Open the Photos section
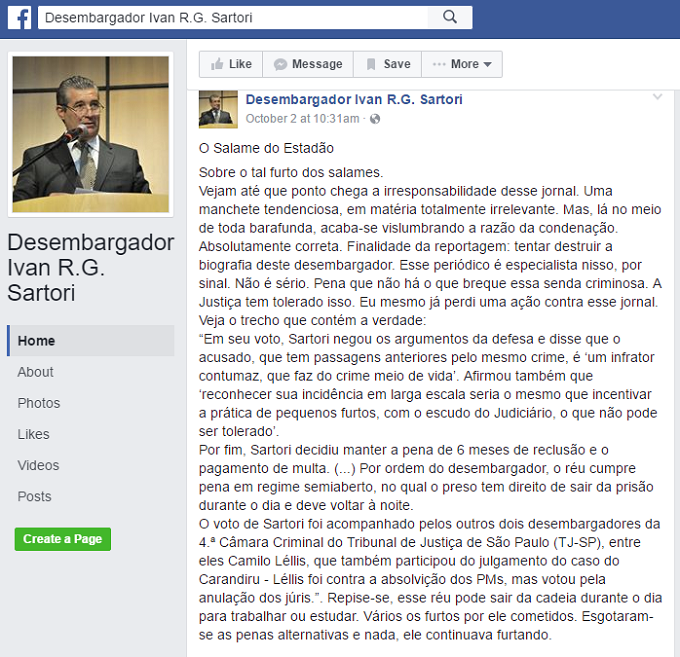680x657 pixels. [x=39, y=403]
